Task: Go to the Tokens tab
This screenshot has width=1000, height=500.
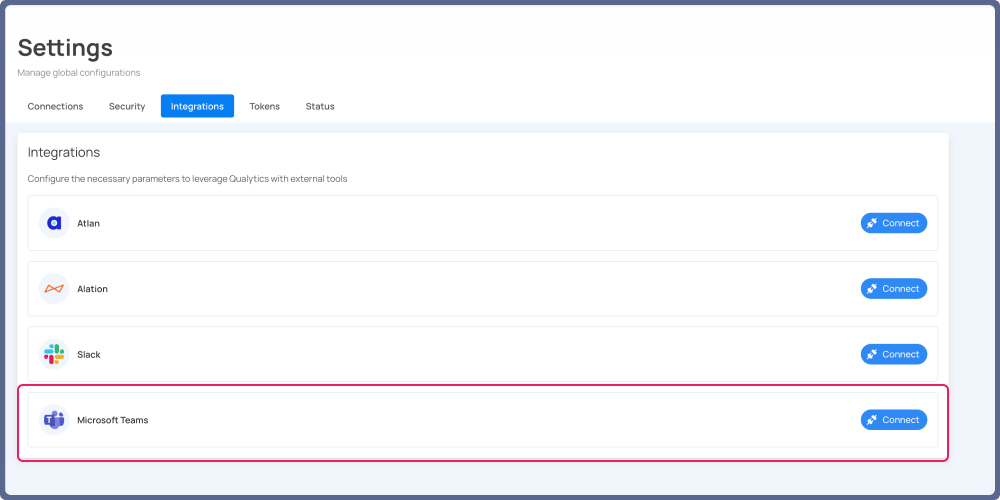Action: pos(265,107)
